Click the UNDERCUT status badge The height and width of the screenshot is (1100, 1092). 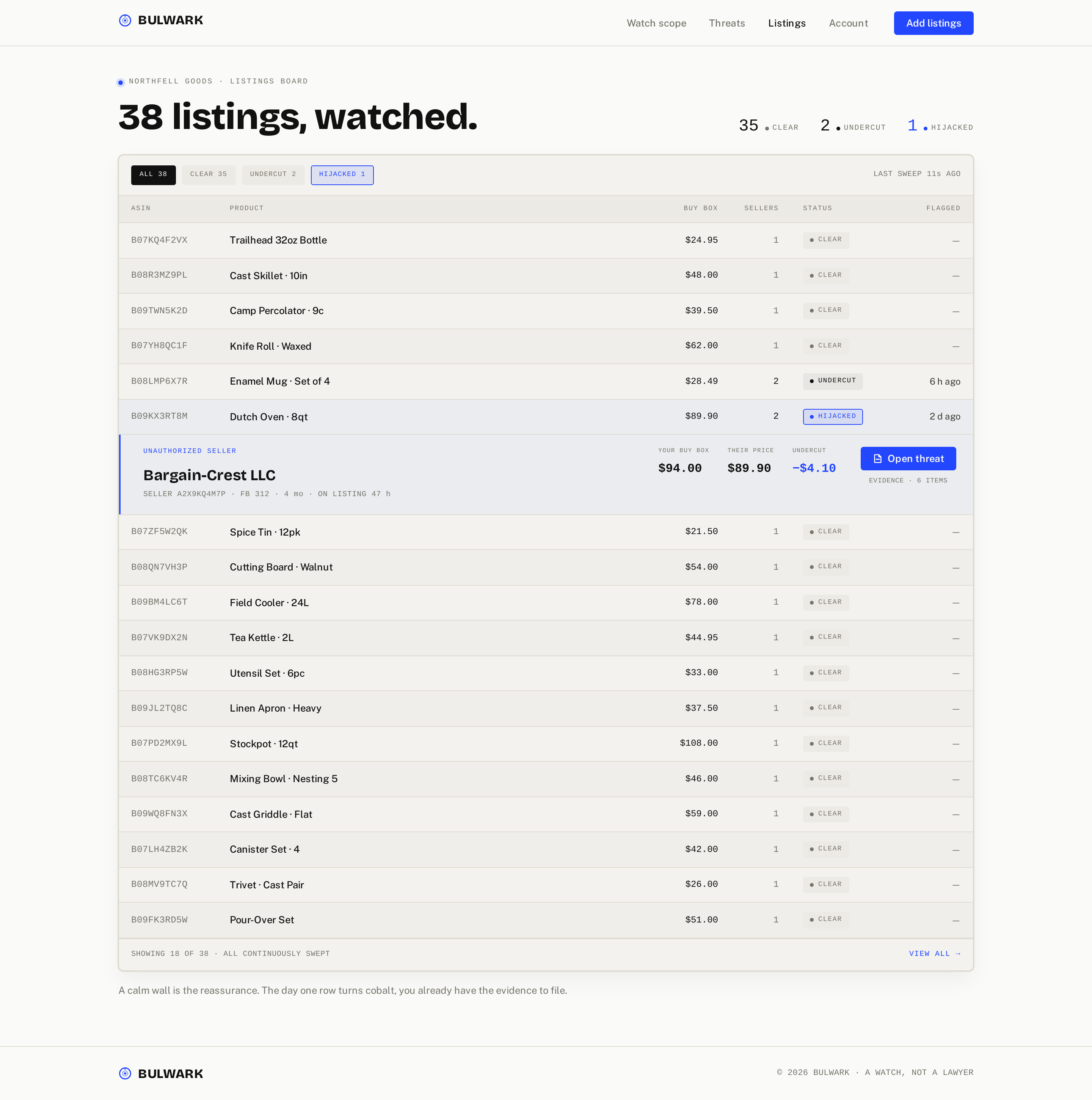[x=833, y=381]
